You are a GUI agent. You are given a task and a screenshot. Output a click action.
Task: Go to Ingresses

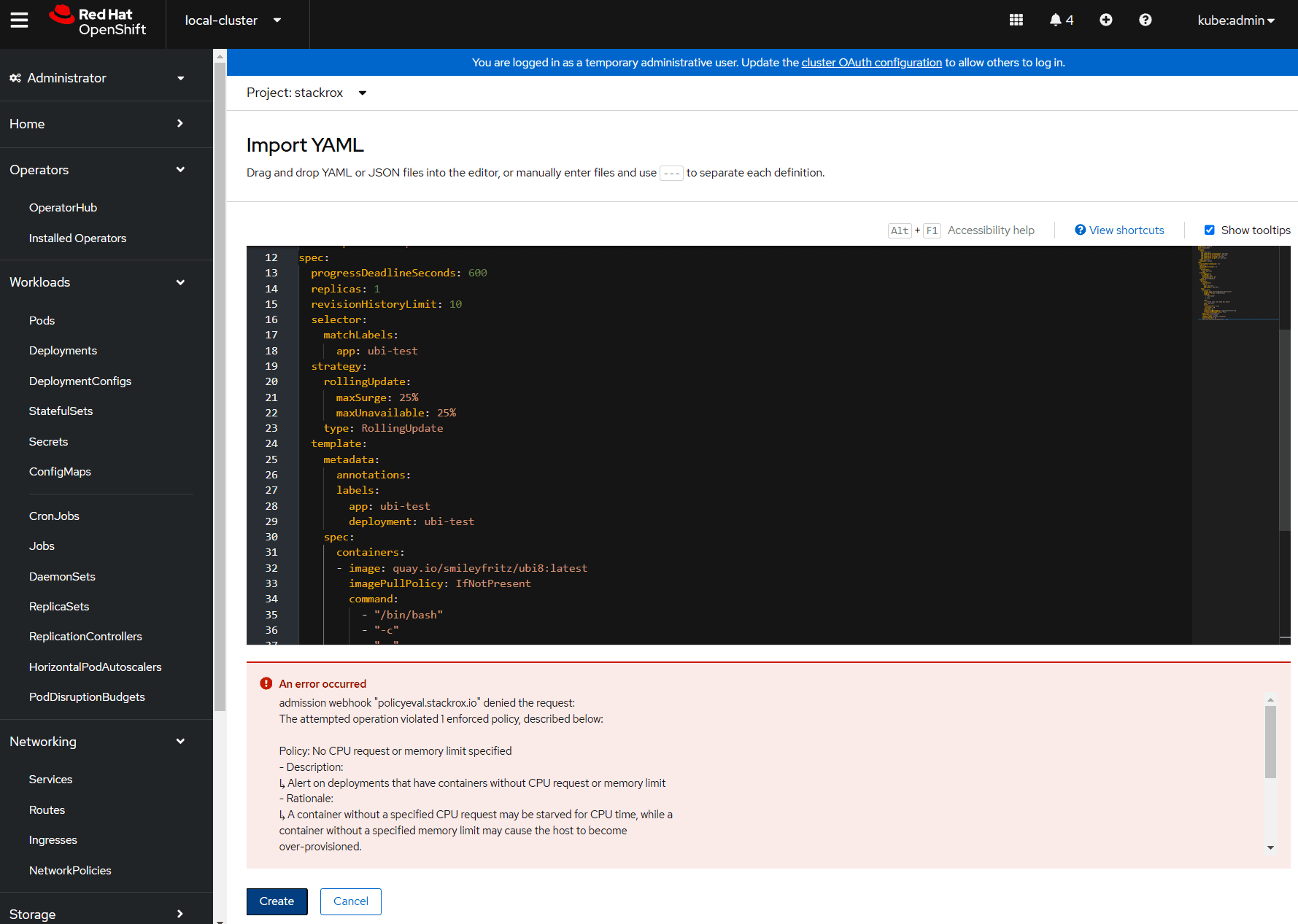[53, 840]
